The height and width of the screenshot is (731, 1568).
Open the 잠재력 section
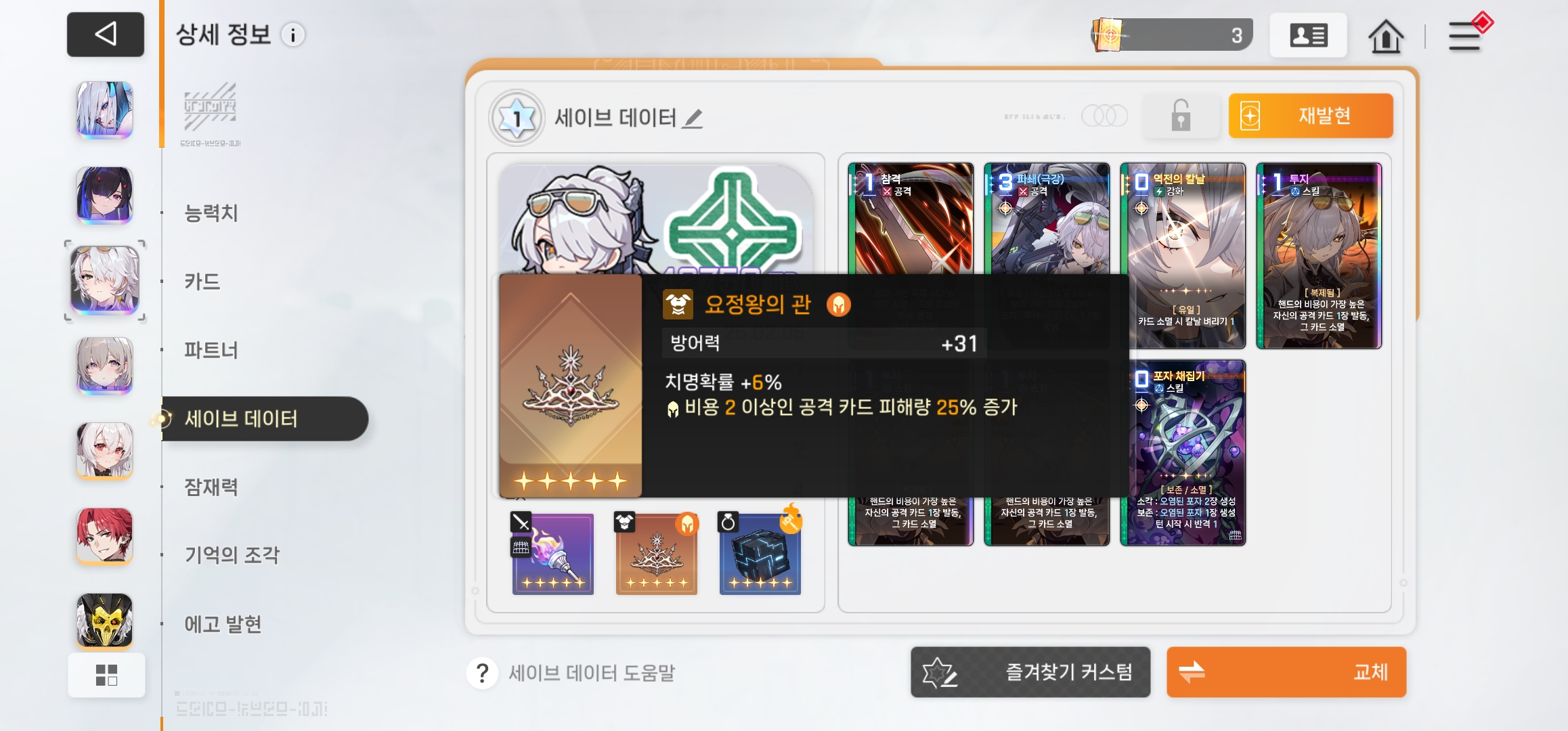pyautogui.click(x=211, y=487)
